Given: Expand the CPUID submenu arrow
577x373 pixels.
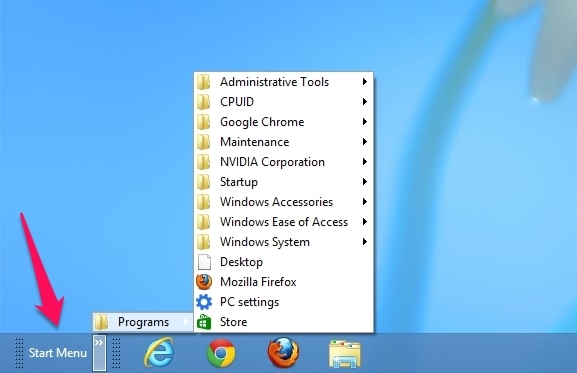Looking at the screenshot, I should pos(365,102).
